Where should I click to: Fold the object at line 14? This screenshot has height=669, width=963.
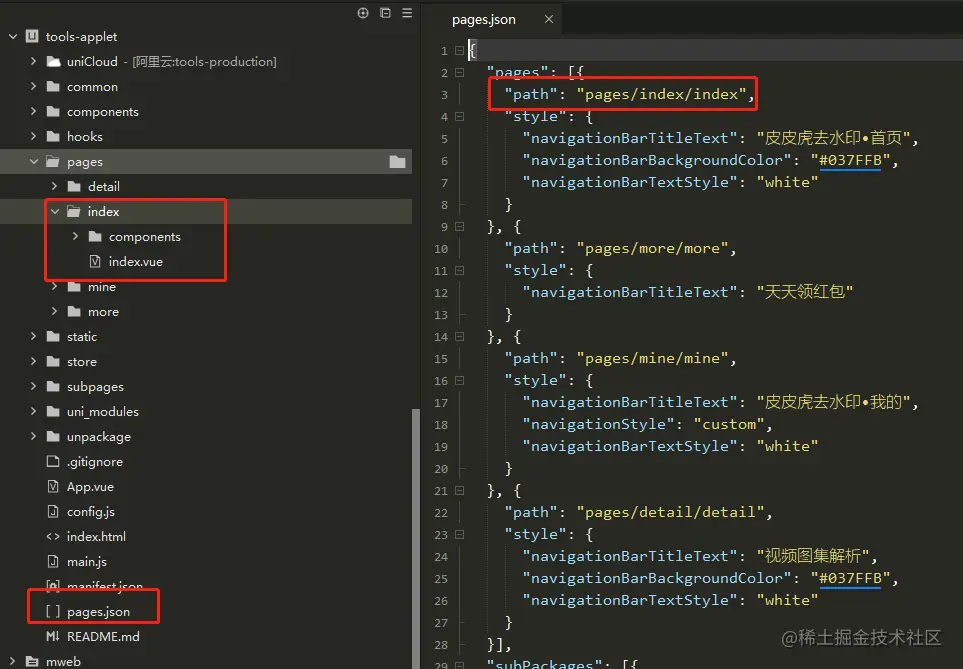[x=459, y=336]
